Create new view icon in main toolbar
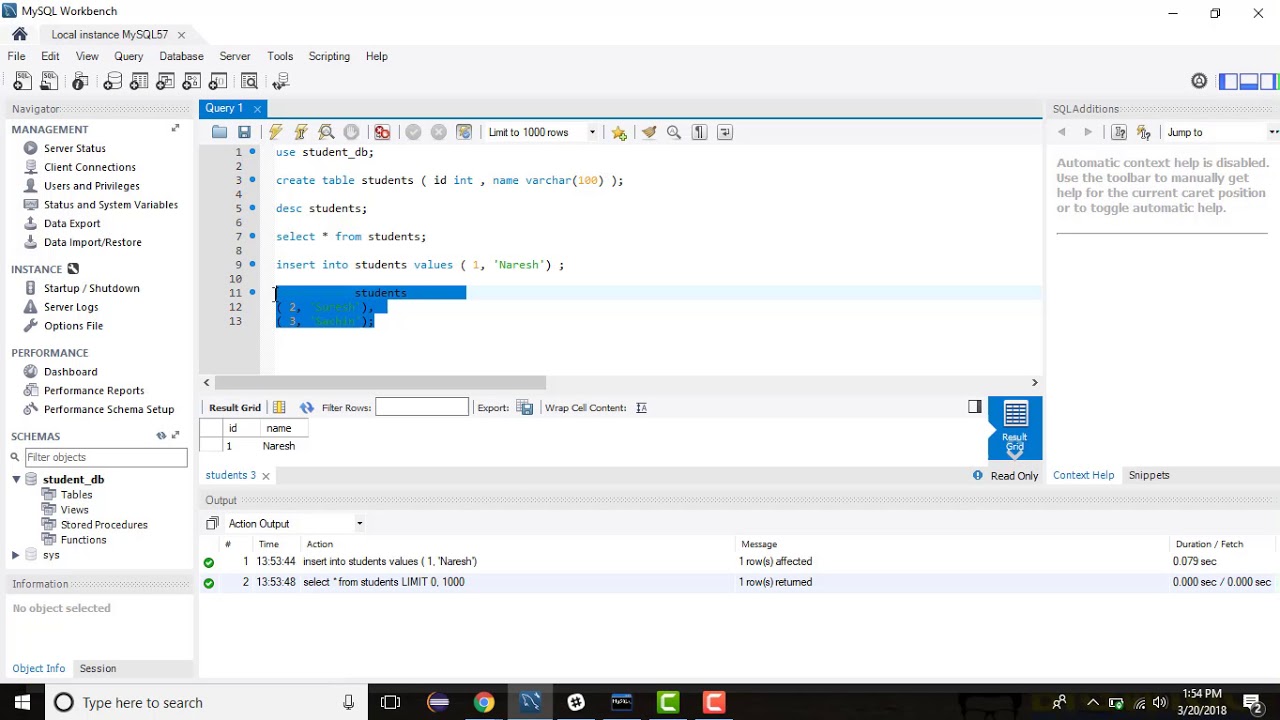 click(165, 81)
